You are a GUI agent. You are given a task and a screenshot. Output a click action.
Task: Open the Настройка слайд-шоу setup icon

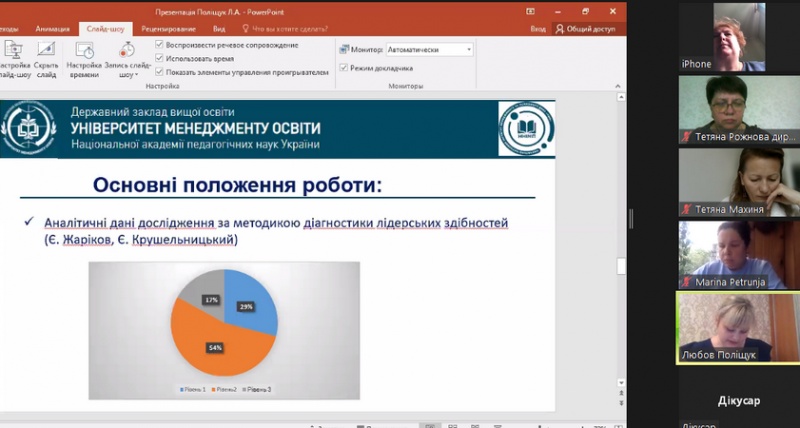pyautogui.click(x=13, y=50)
